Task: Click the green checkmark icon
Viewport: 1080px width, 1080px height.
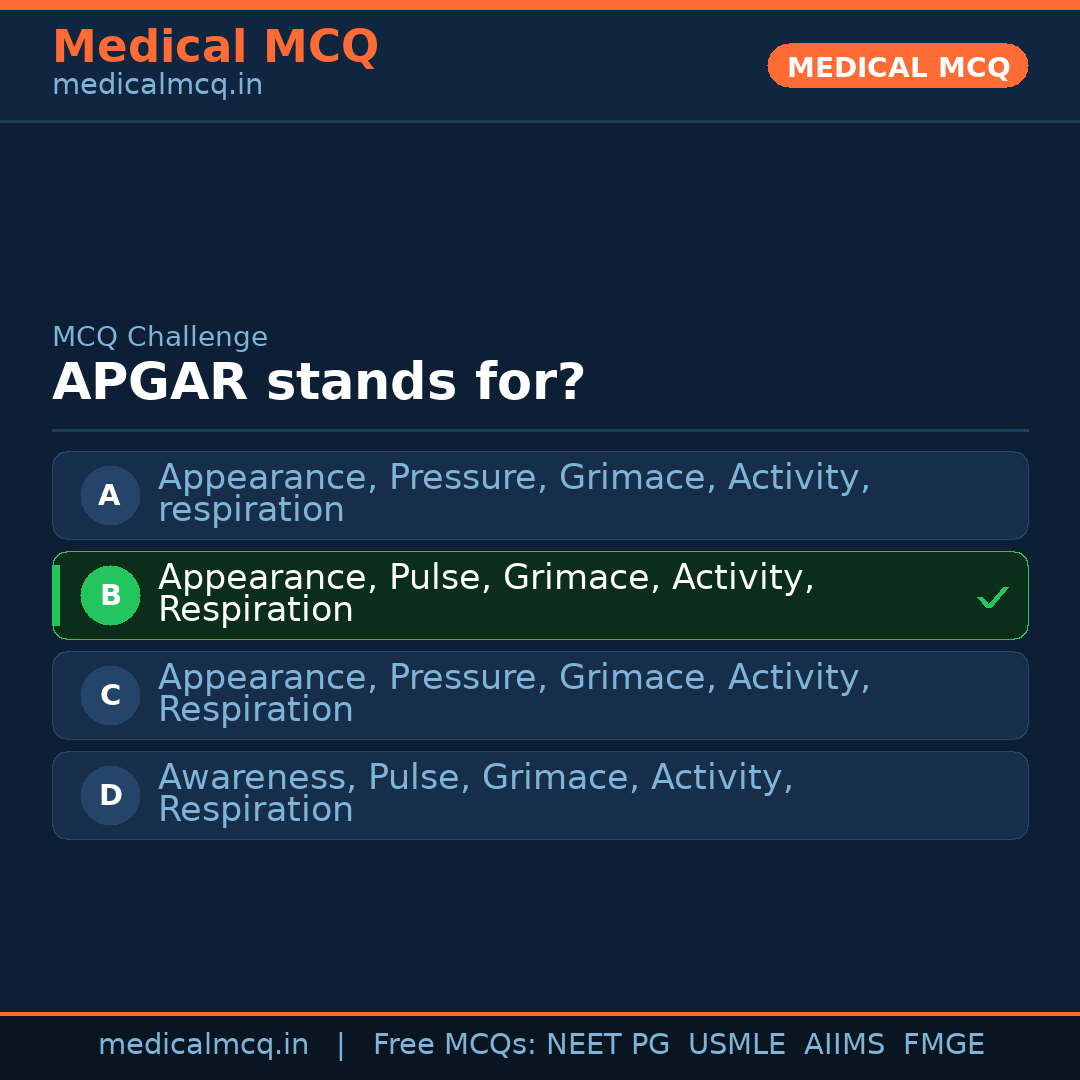Action: [992, 598]
